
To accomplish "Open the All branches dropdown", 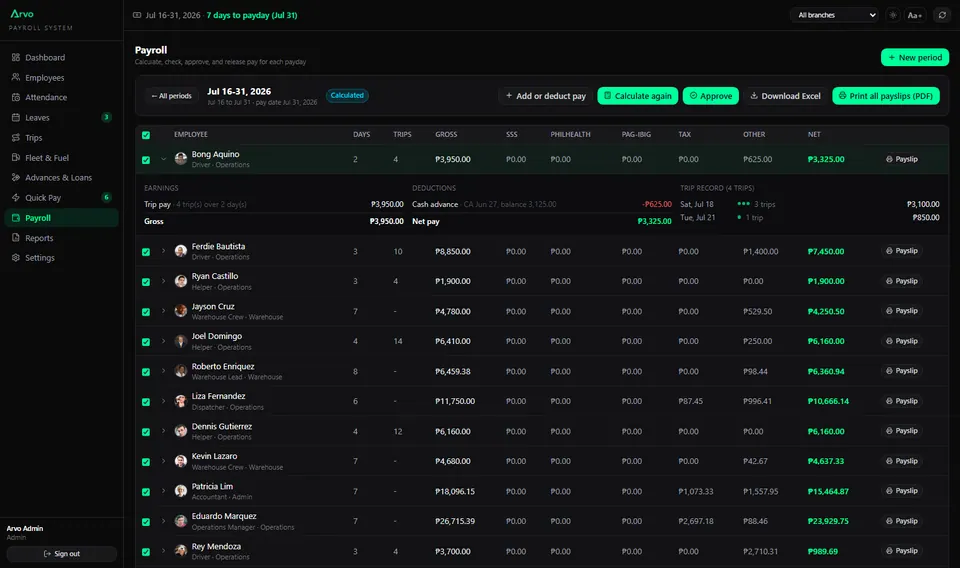I will coord(835,15).
